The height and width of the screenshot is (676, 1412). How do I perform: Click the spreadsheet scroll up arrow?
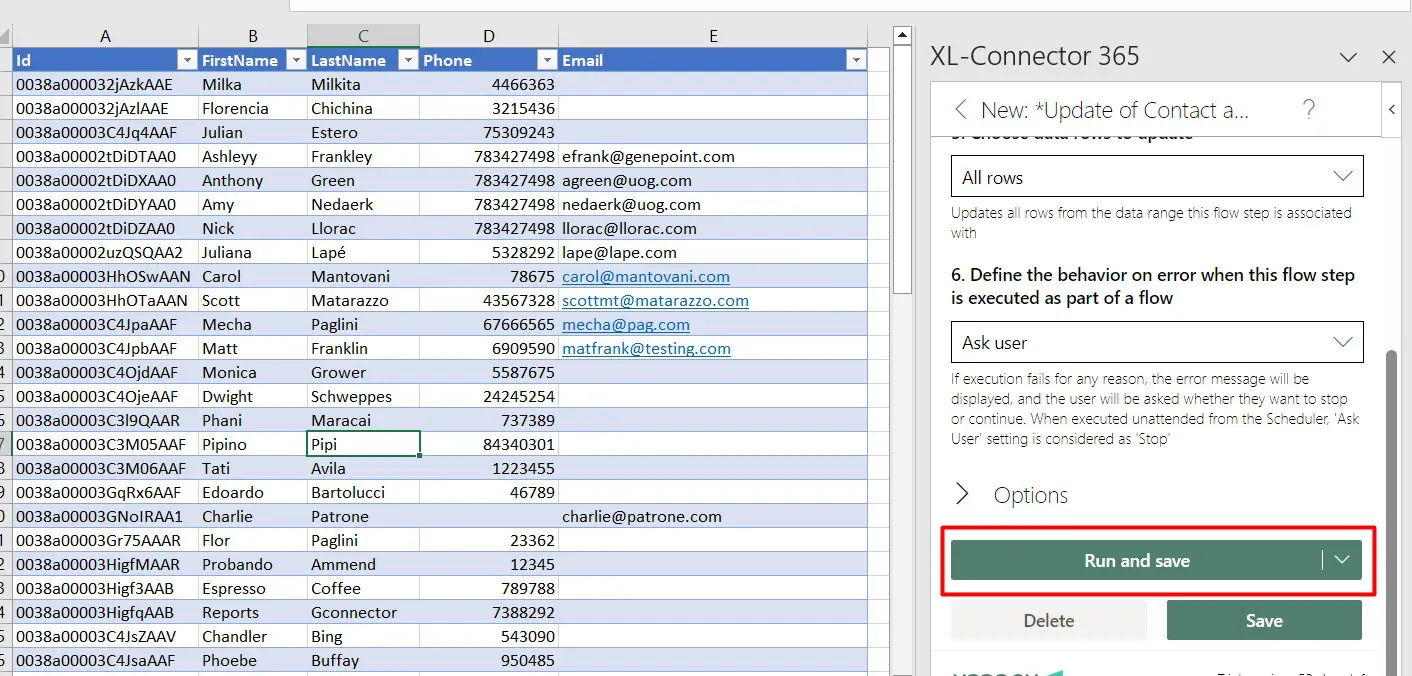(902, 36)
